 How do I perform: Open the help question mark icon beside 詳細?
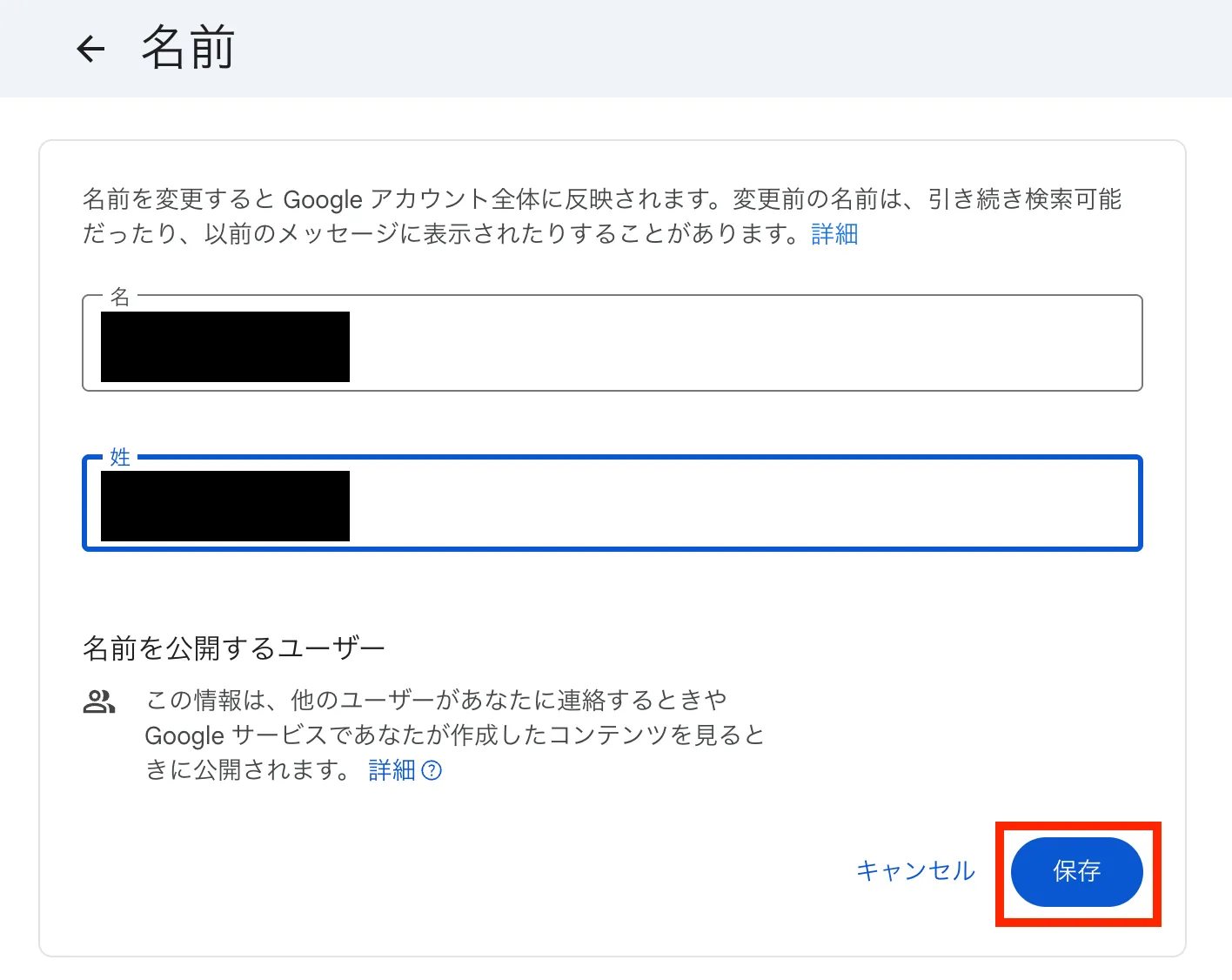click(x=432, y=770)
